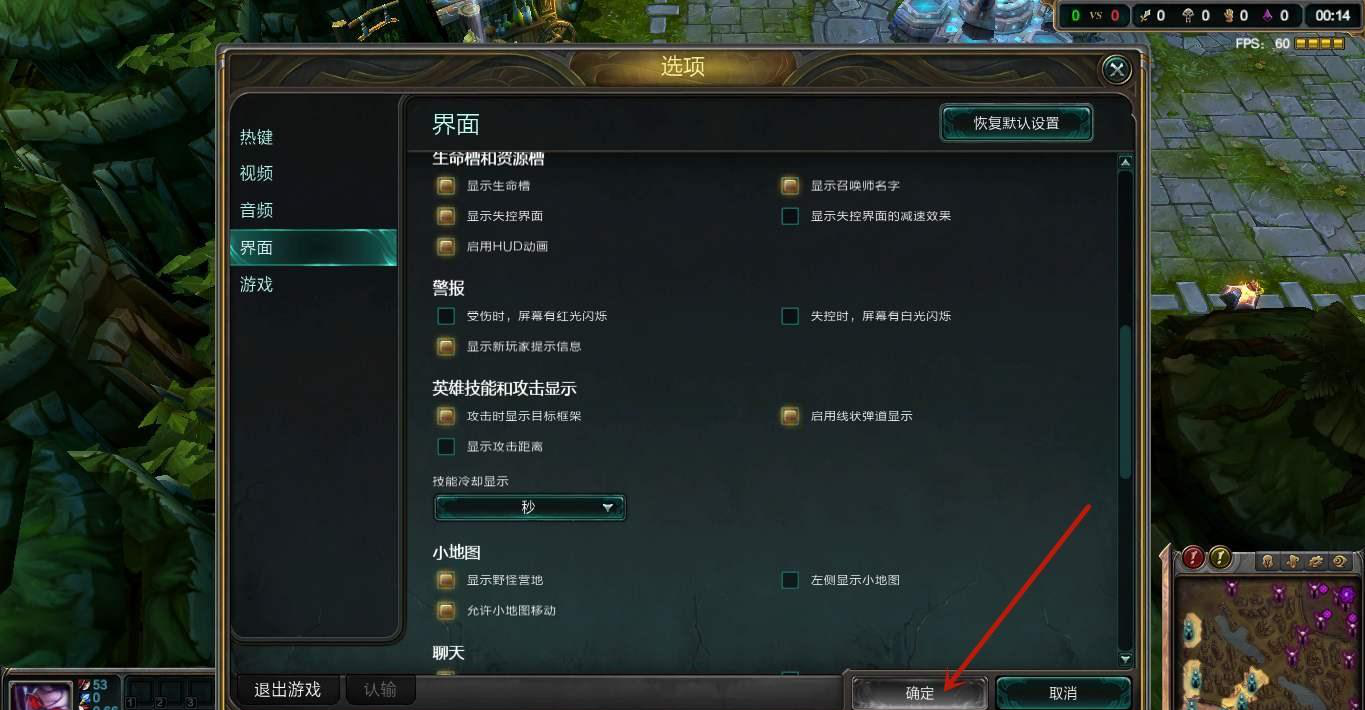The image size is (1365, 710).
Task: Click the helmet icon above the minimap
Action: [1268, 561]
